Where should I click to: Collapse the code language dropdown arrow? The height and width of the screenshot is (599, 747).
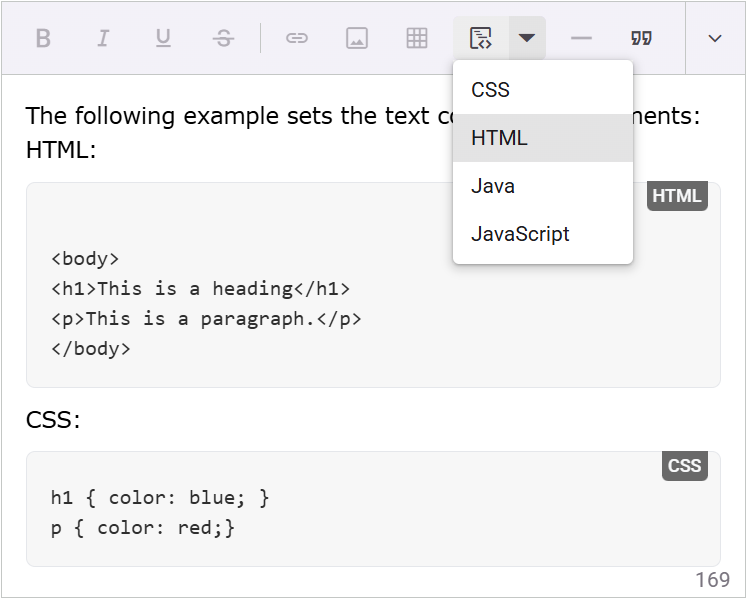tap(527, 38)
